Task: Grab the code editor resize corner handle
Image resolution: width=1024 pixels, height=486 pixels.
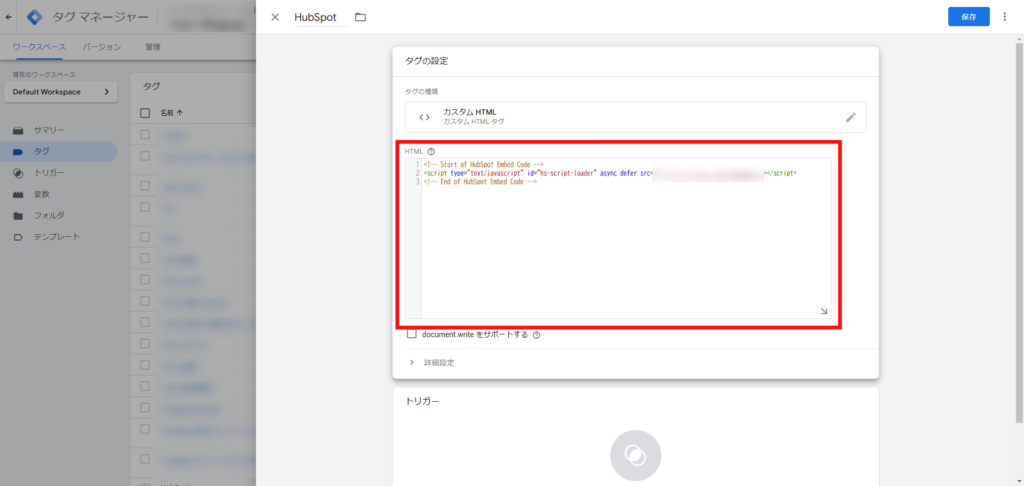Action: coord(824,312)
